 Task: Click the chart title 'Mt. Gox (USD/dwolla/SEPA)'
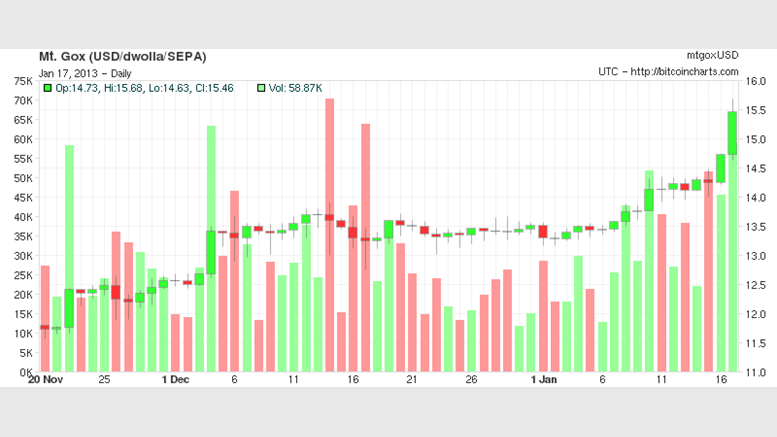(122, 56)
